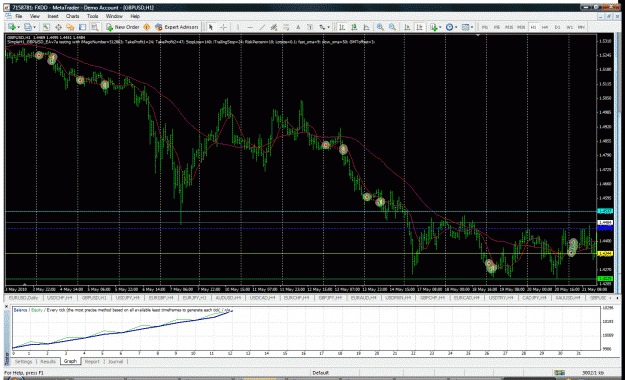
Task: Open the File menu
Action: (x=18, y=16)
